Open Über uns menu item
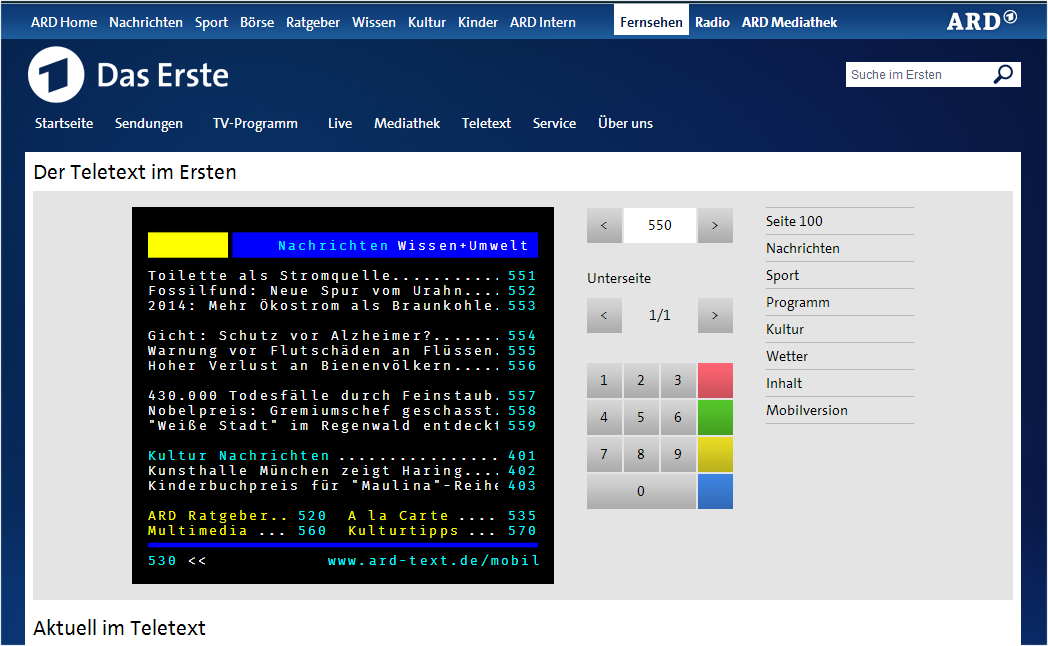Viewport: 1048px width, 646px height. point(626,123)
